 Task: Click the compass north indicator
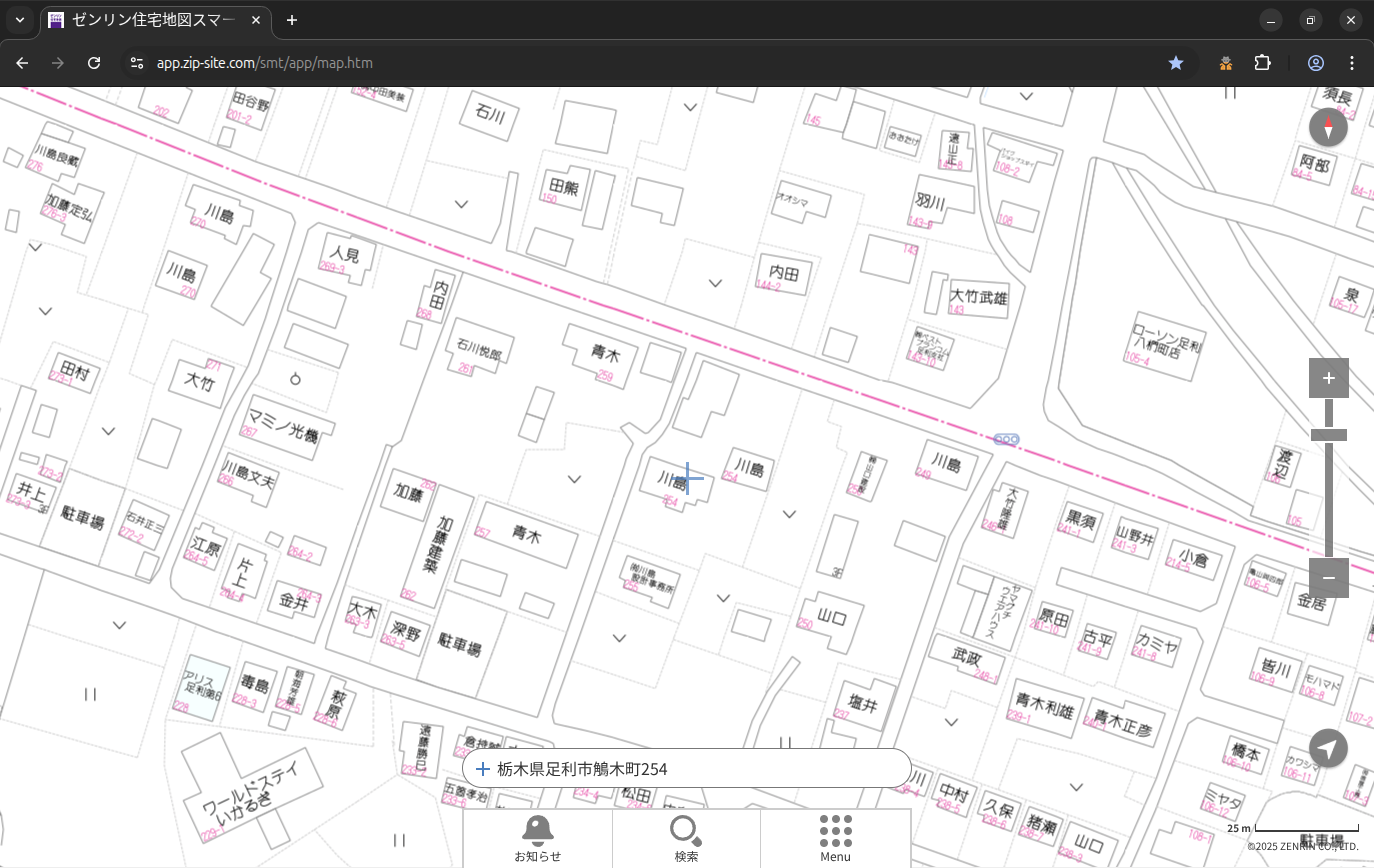point(1328,128)
